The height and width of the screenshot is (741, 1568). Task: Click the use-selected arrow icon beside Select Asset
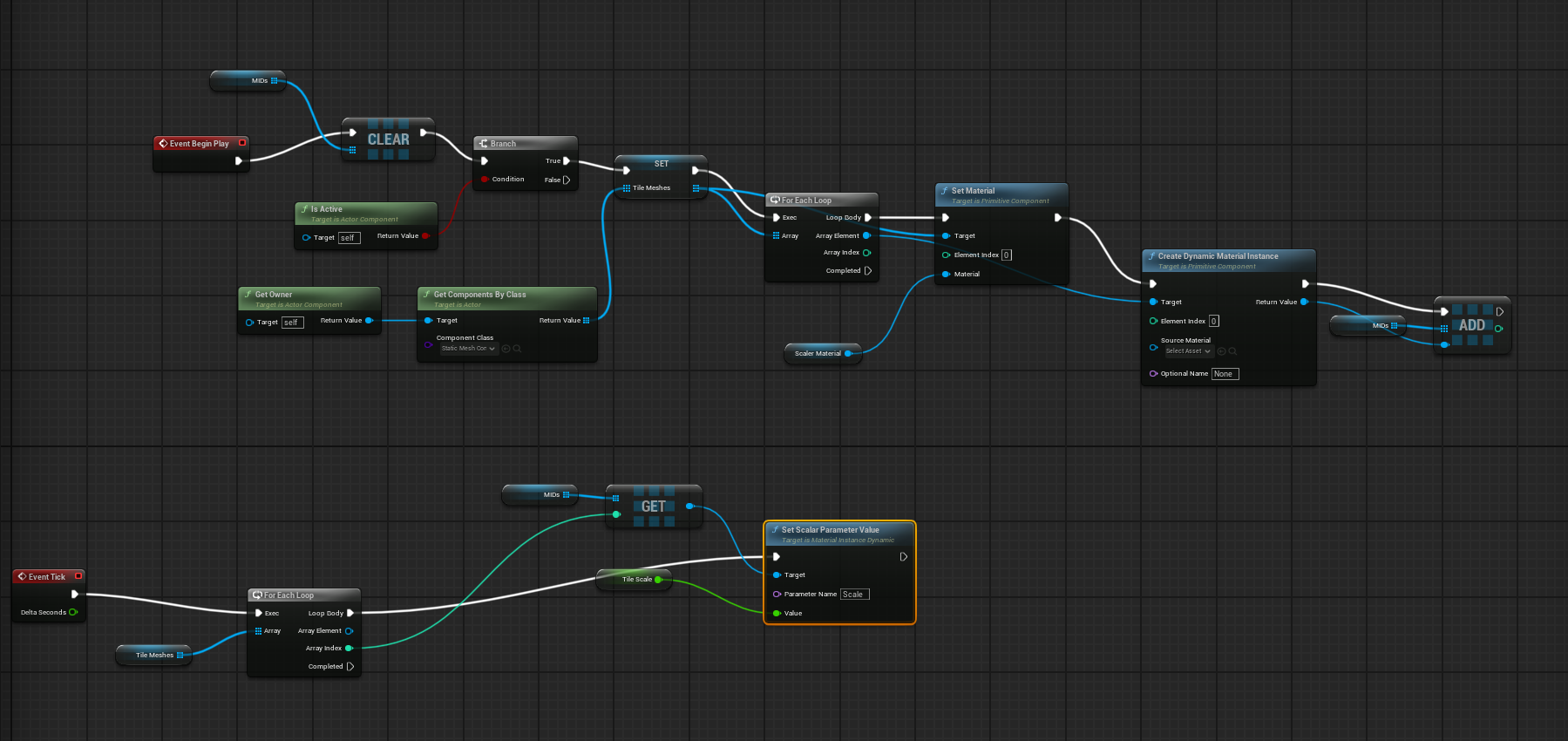(1221, 351)
